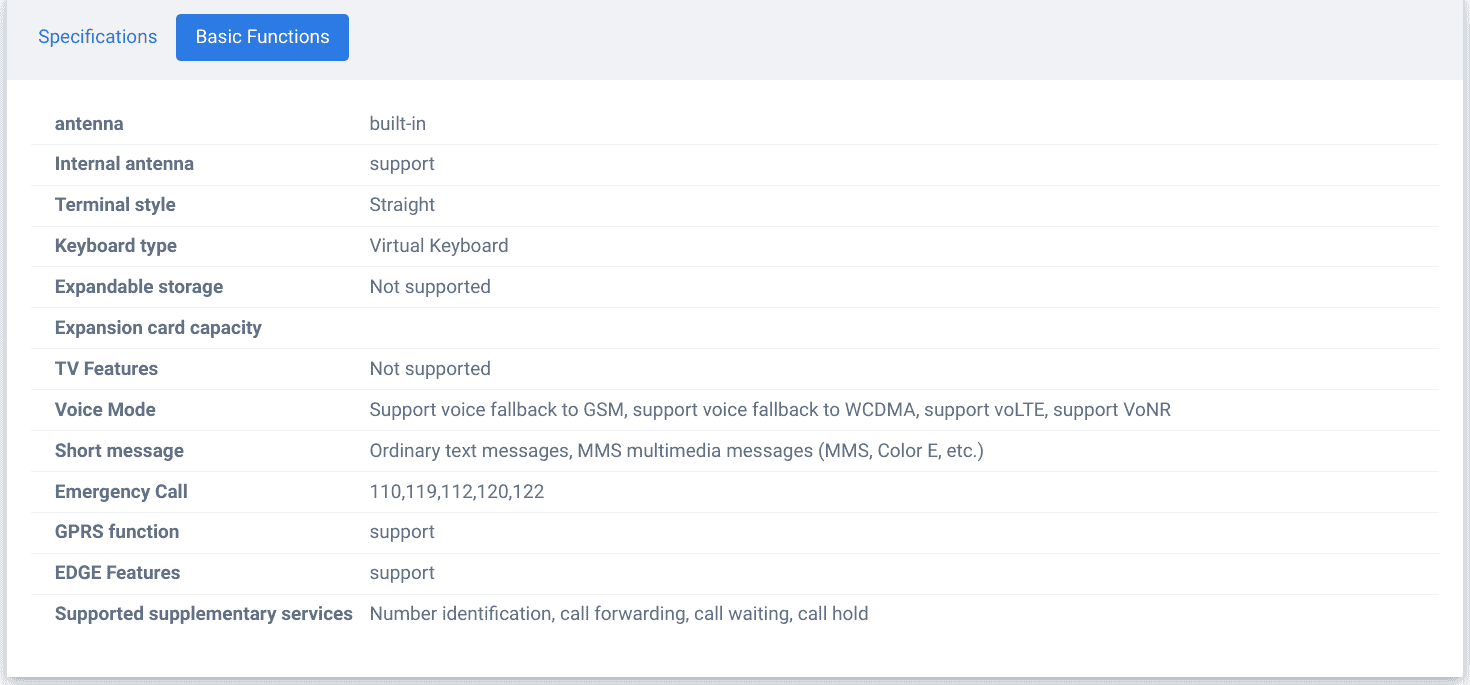Click the Emergency Call numbers value
This screenshot has width=1470, height=685.
pos(457,492)
